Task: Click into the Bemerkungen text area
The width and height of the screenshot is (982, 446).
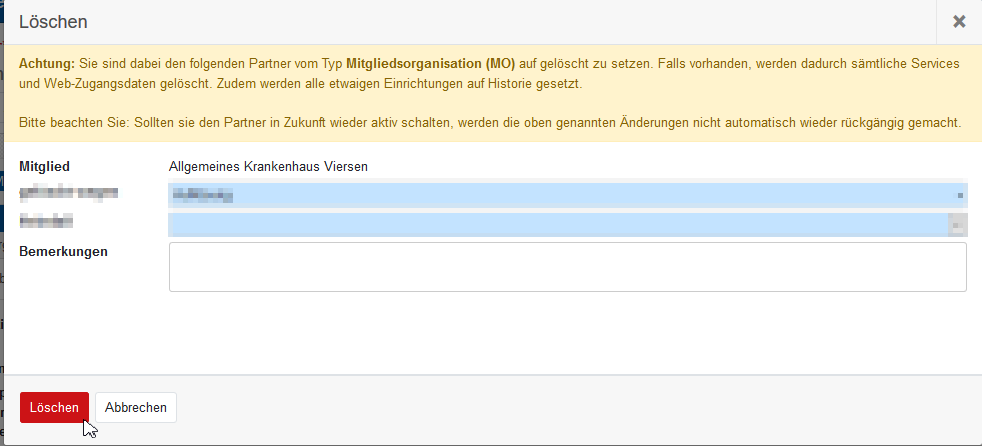Action: 567,267
